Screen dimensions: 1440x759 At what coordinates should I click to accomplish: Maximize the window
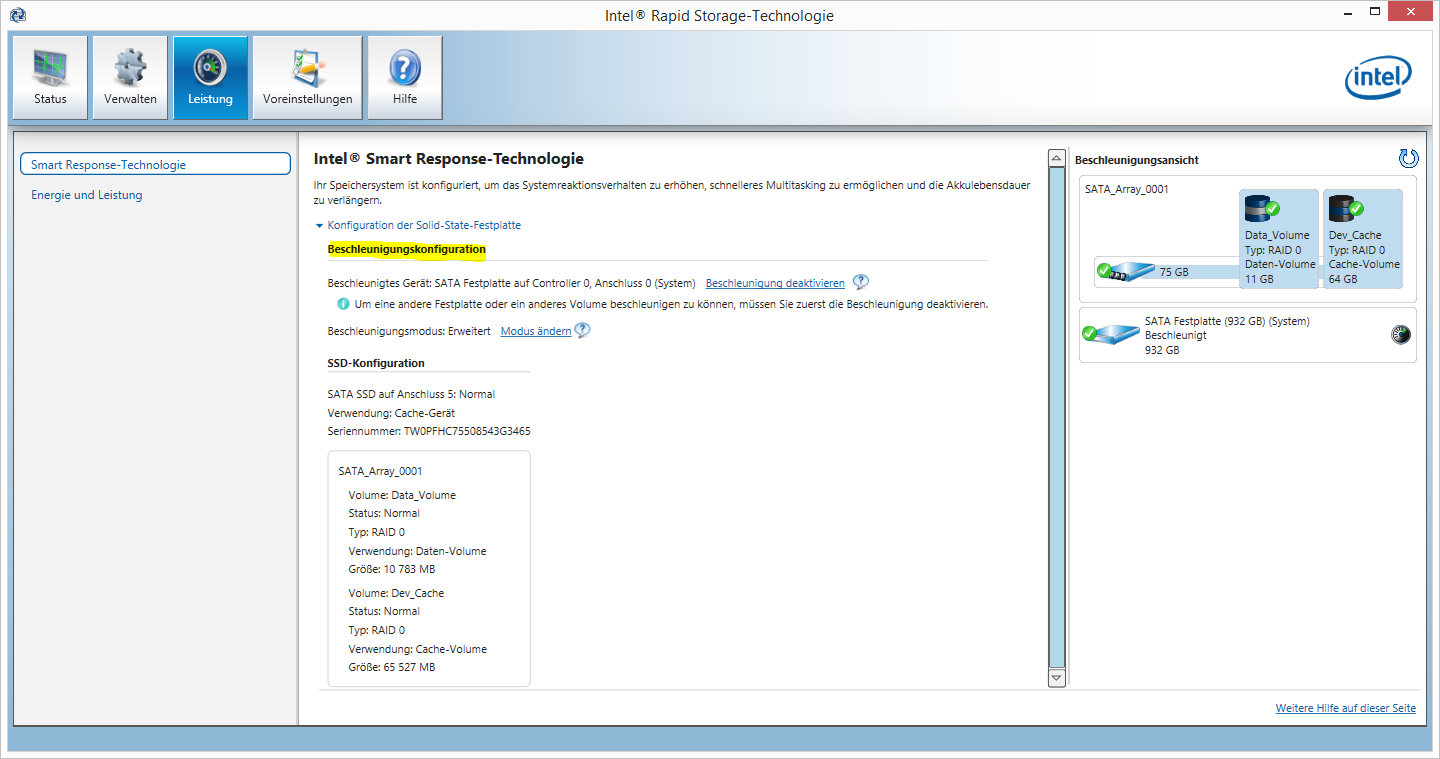point(1374,12)
